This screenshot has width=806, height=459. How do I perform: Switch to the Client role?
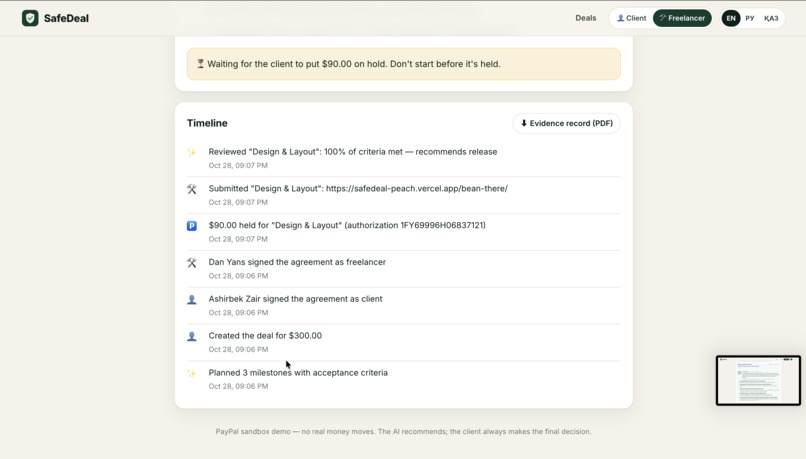(x=632, y=18)
